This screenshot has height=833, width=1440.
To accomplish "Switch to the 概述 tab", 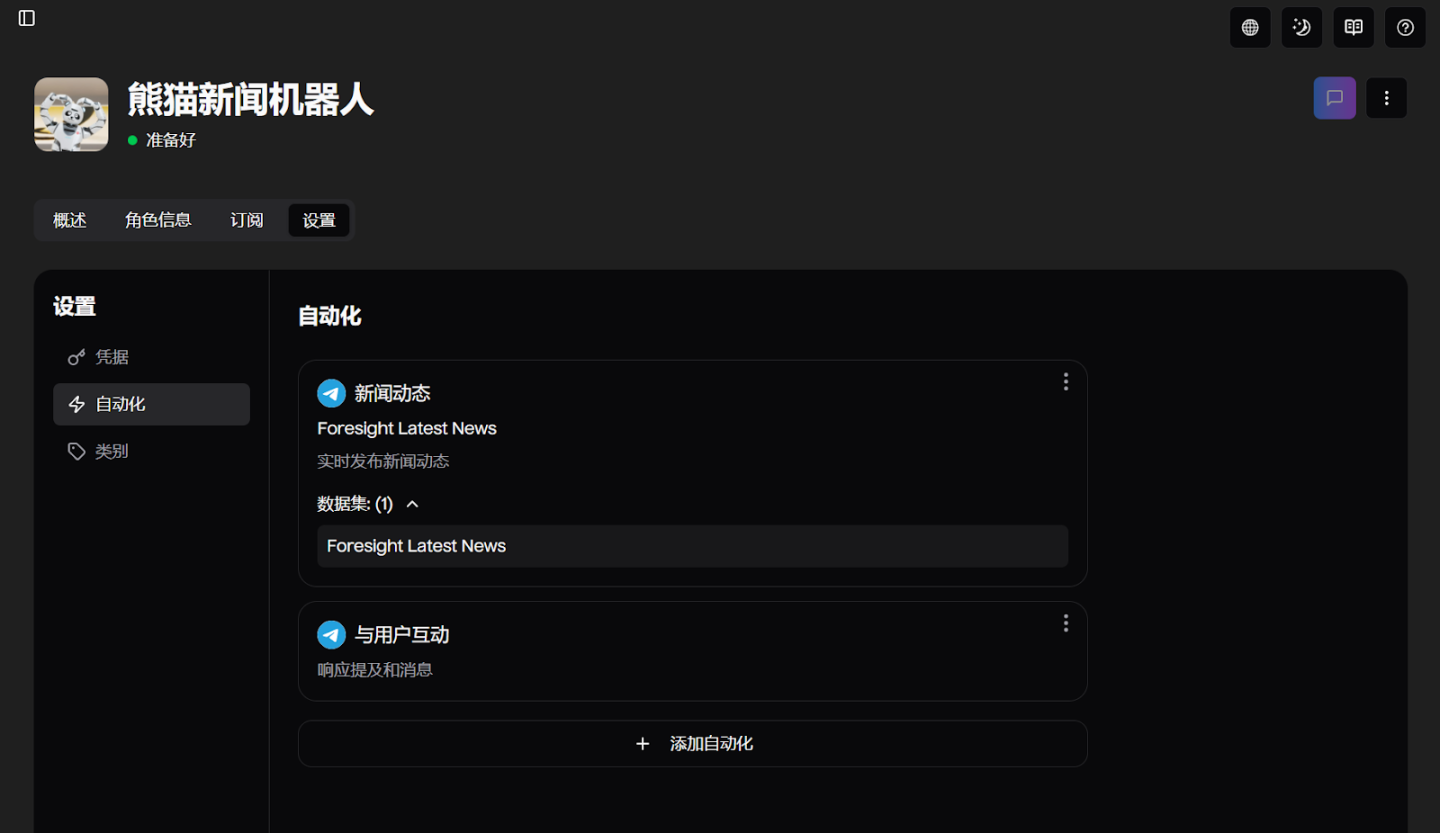I will coord(70,220).
